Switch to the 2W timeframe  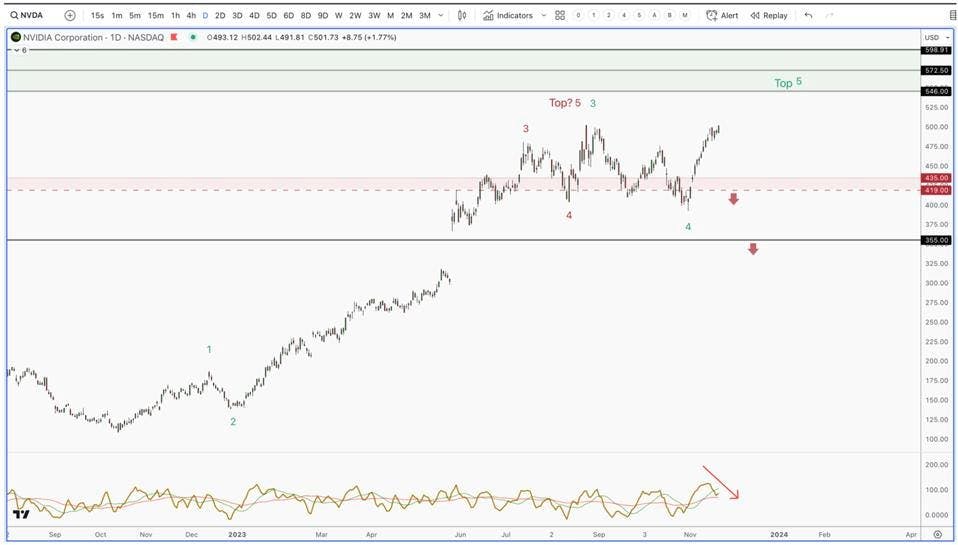(355, 15)
